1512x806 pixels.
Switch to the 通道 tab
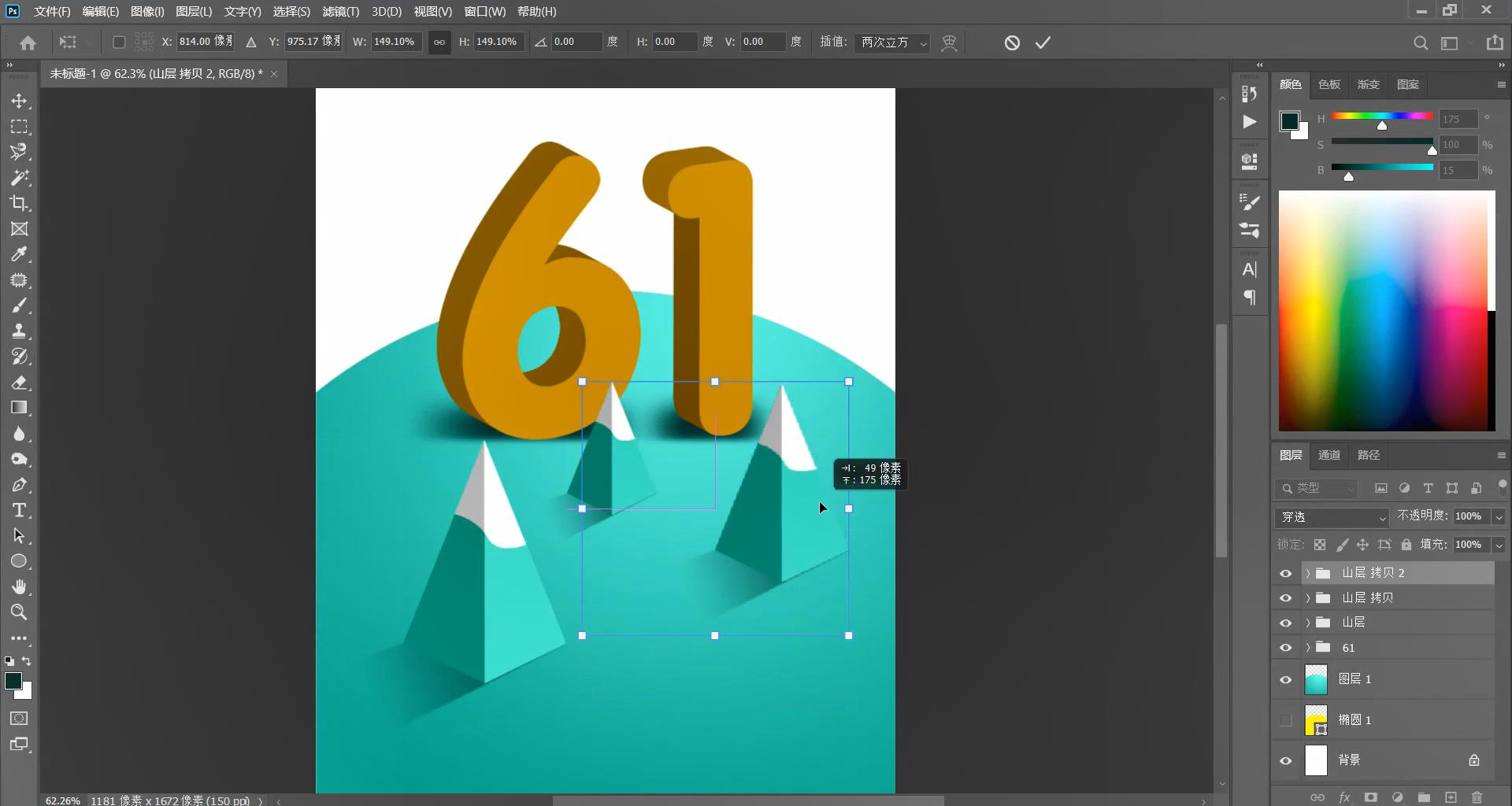pyautogui.click(x=1329, y=455)
